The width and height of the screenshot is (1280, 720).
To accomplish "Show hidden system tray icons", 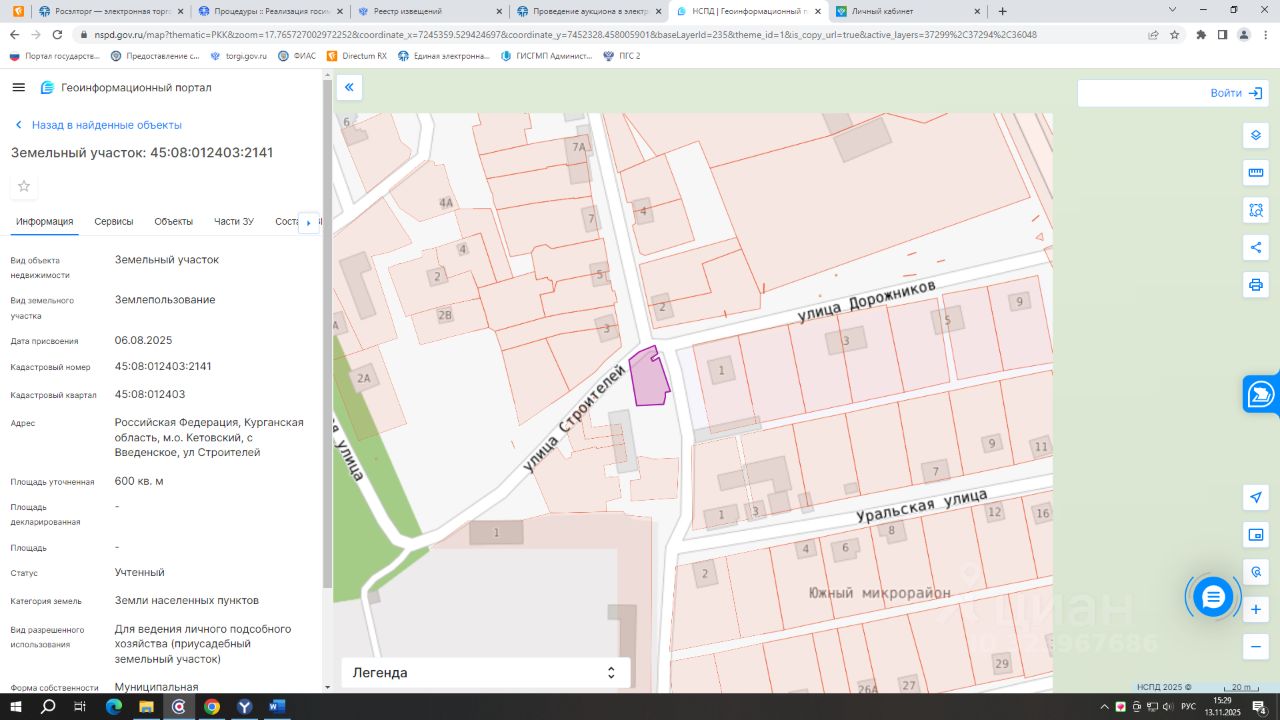I will coord(1104,707).
